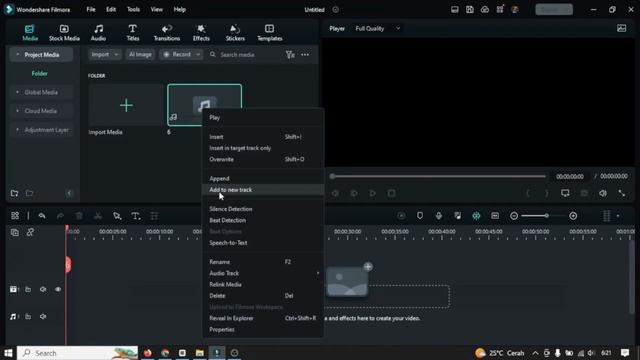The height and width of the screenshot is (360, 640).
Task: Open the Titles tab
Action: (133, 33)
